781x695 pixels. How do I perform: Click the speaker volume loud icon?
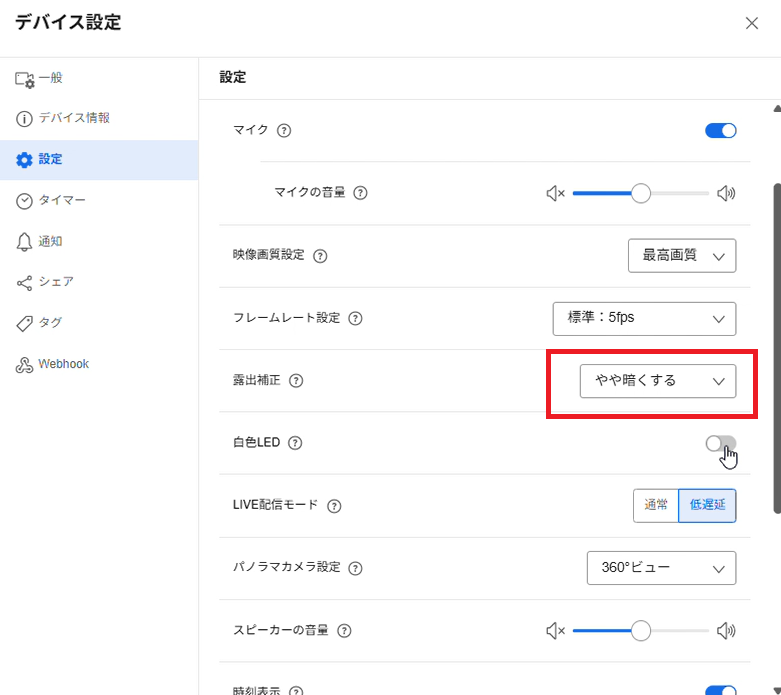pyautogui.click(x=726, y=631)
